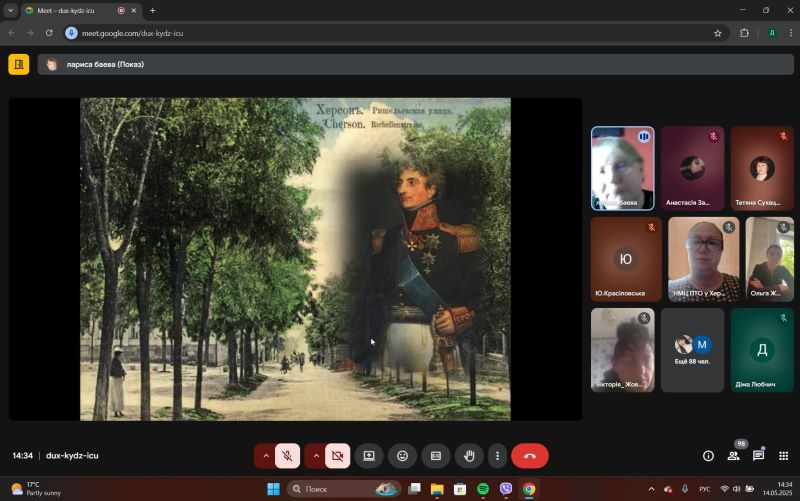The height and width of the screenshot is (501, 800).
Task: Select the НМЦ ПТО у Хер... video tile
Action: [704, 259]
